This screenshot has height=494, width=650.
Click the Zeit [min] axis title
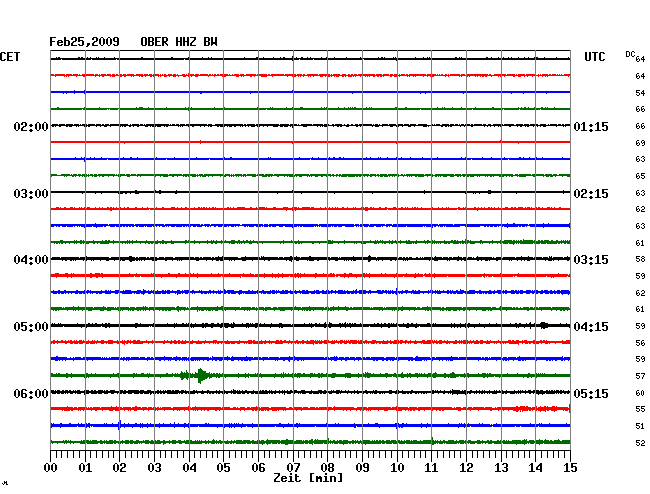[308, 478]
